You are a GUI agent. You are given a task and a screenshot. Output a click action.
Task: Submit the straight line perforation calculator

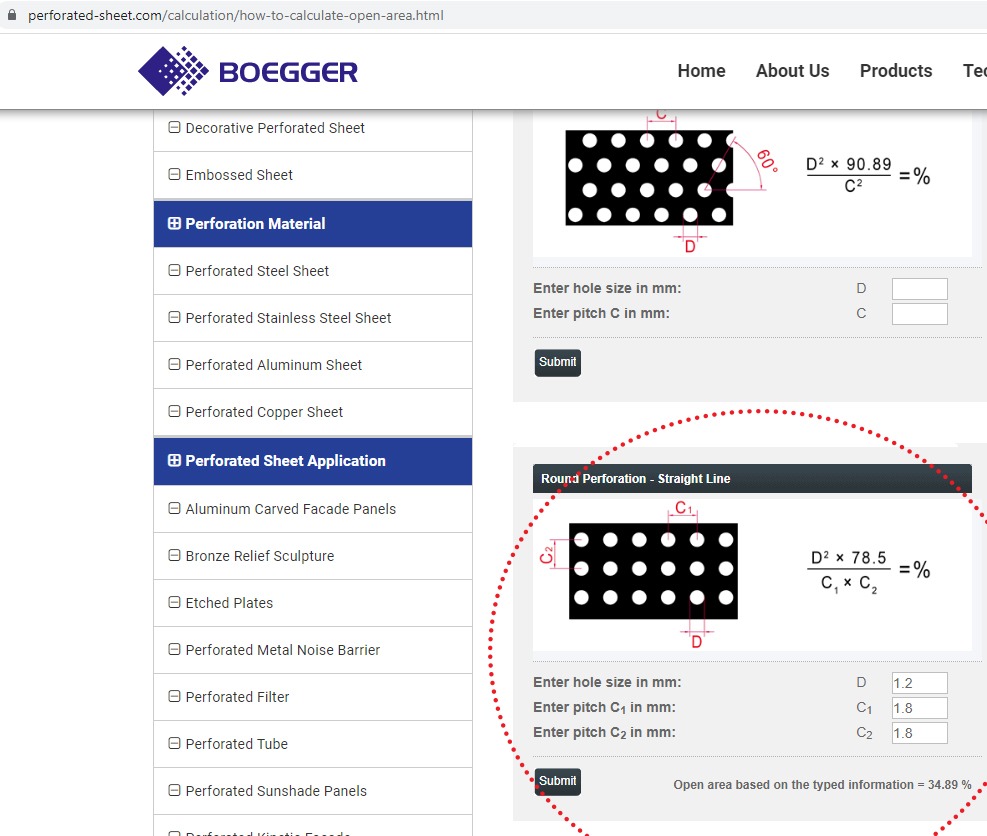(557, 782)
